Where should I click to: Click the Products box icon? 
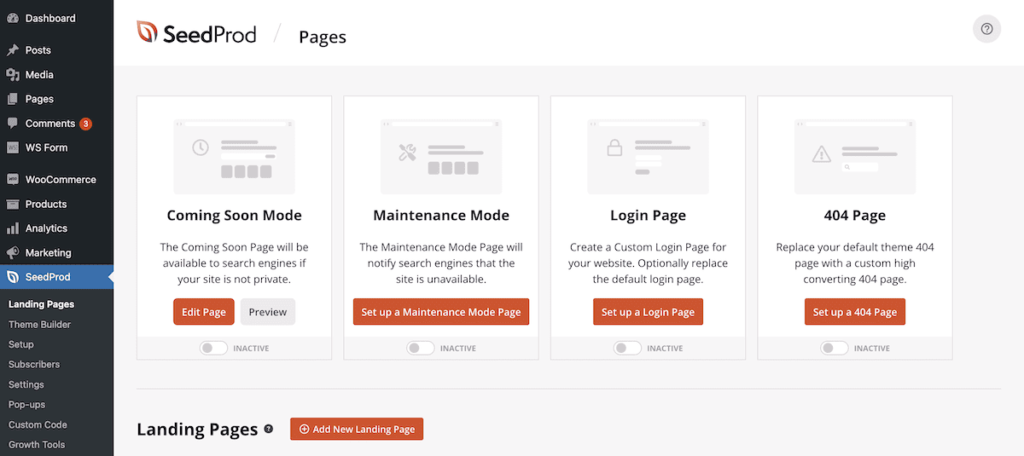coord(12,204)
